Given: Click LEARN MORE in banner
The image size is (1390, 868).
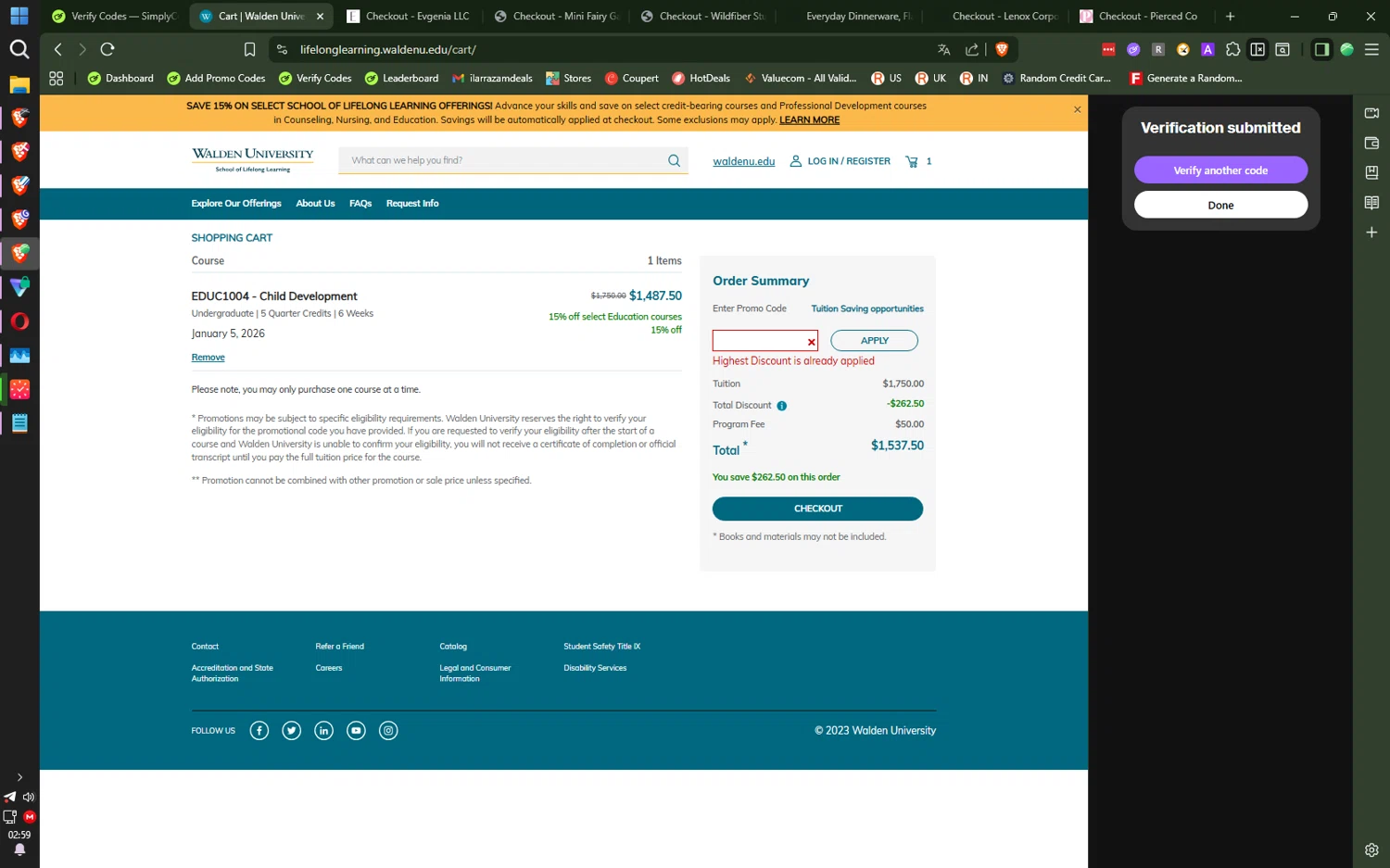Looking at the screenshot, I should click(x=809, y=120).
